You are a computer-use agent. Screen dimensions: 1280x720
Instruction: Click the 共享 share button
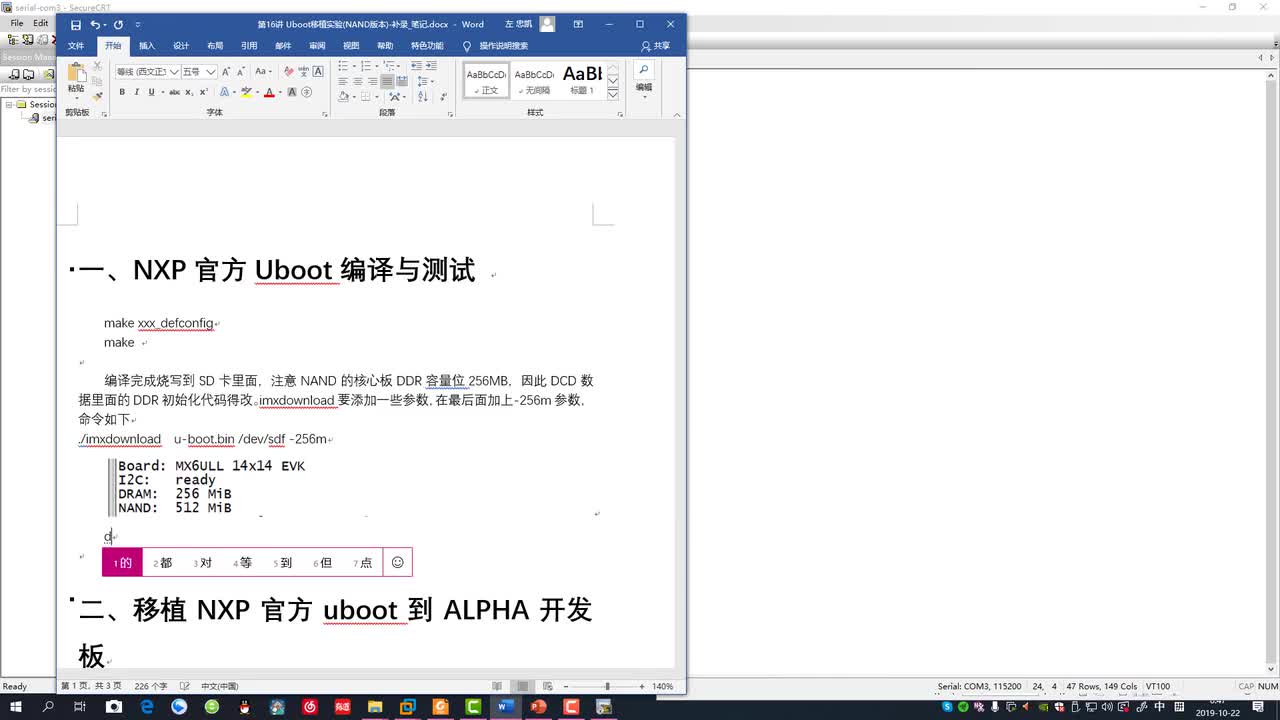(x=656, y=46)
